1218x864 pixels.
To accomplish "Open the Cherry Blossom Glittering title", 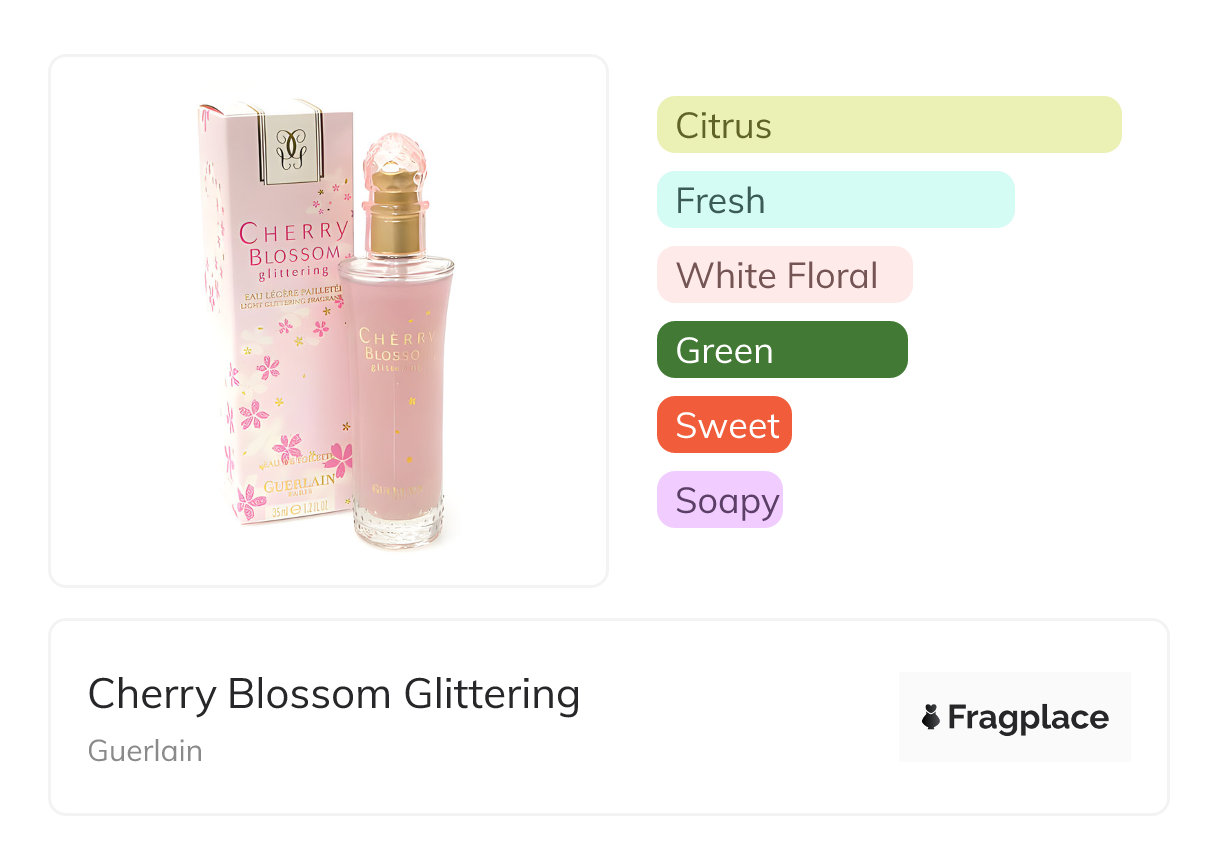I will pos(334,694).
